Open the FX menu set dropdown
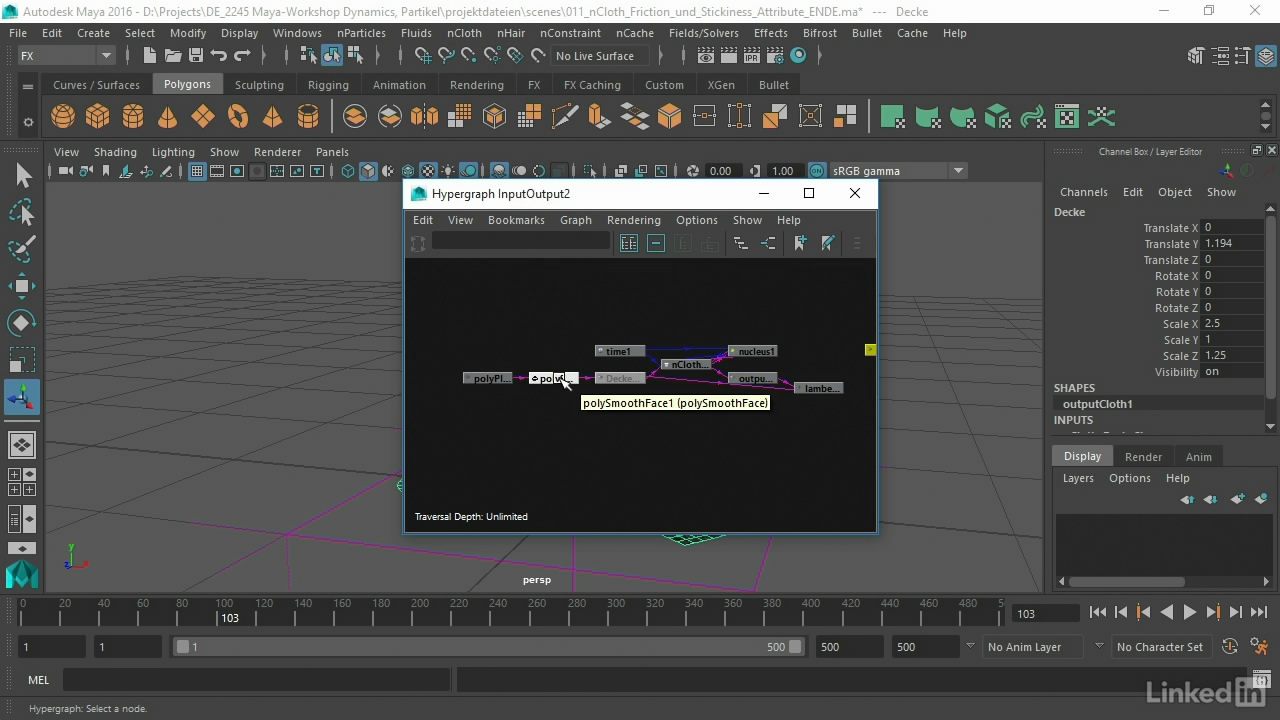 pyautogui.click(x=66, y=56)
